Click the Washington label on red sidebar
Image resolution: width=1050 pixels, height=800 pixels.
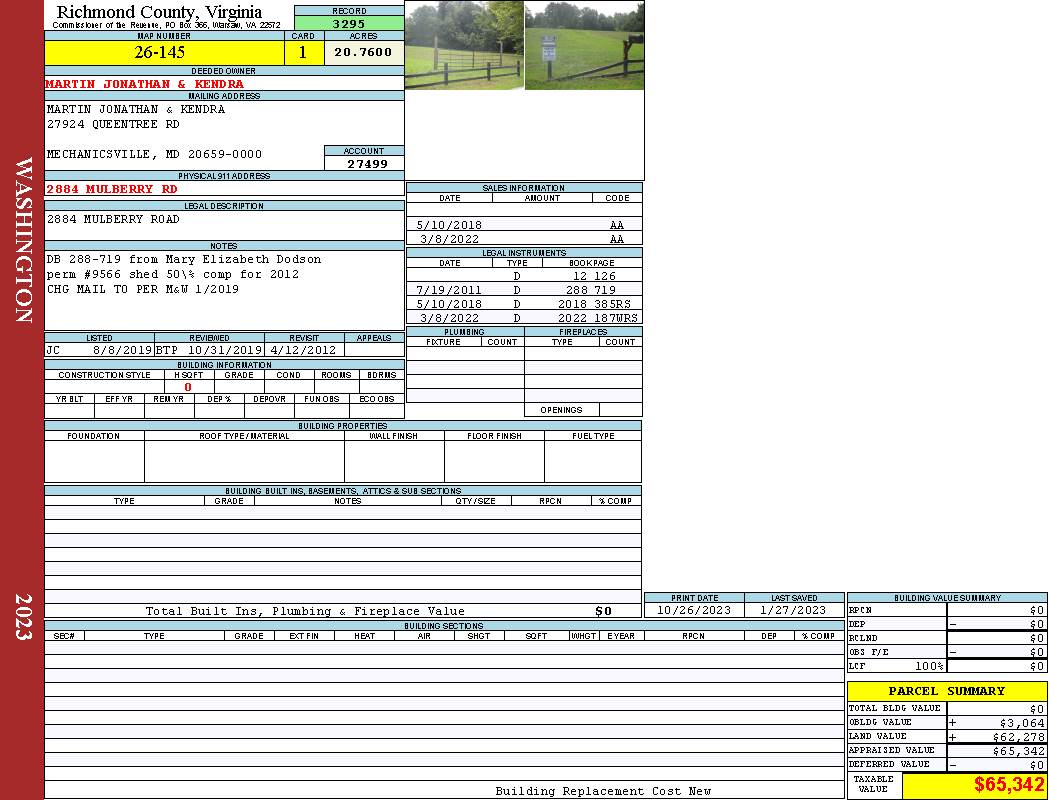23,240
